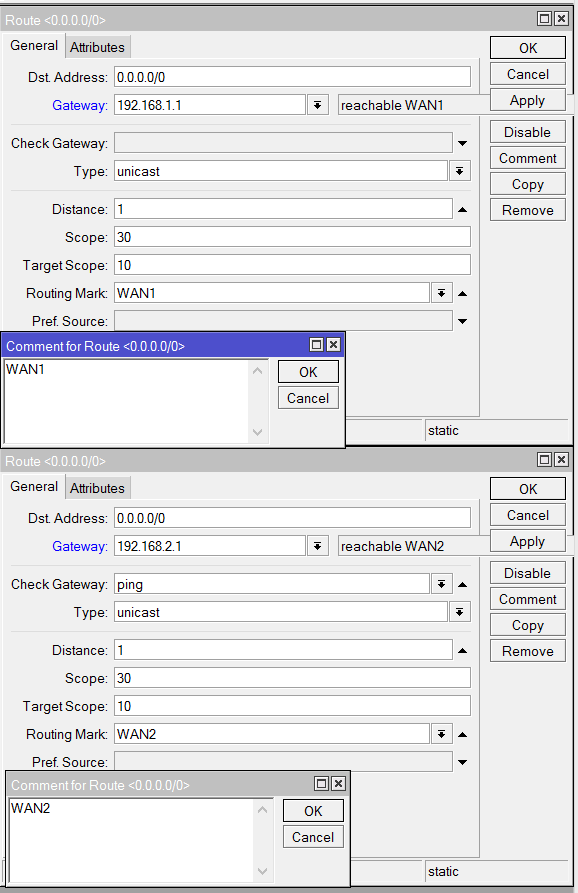The width and height of the screenshot is (578, 893).
Task: Confirm WAN1 comment with OK
Action: [x=308, y=372]
